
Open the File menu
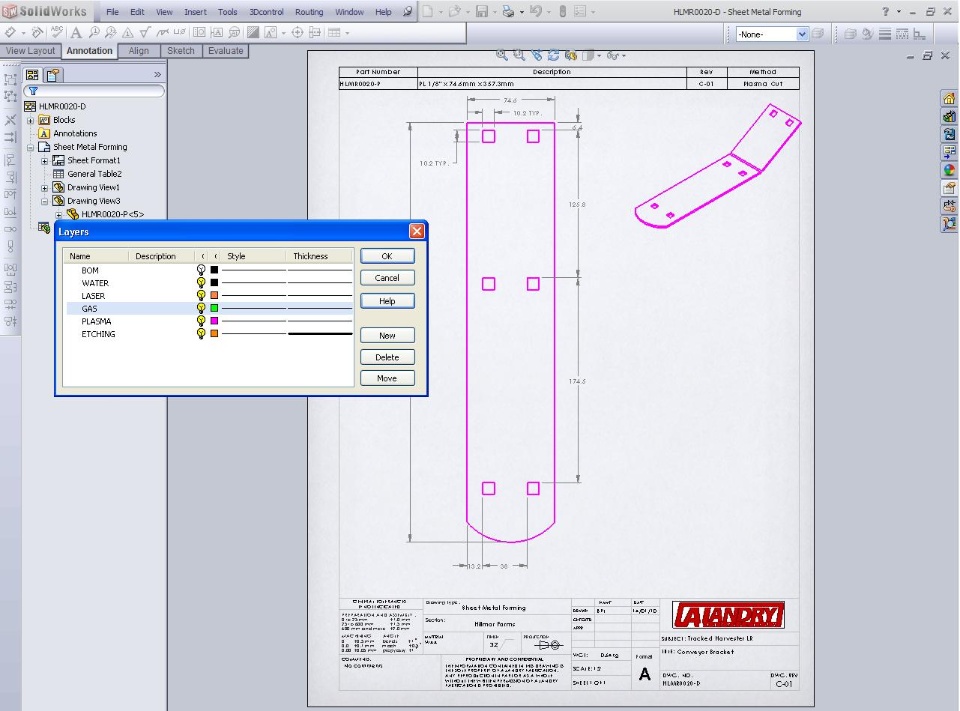(x=113, y=12)
